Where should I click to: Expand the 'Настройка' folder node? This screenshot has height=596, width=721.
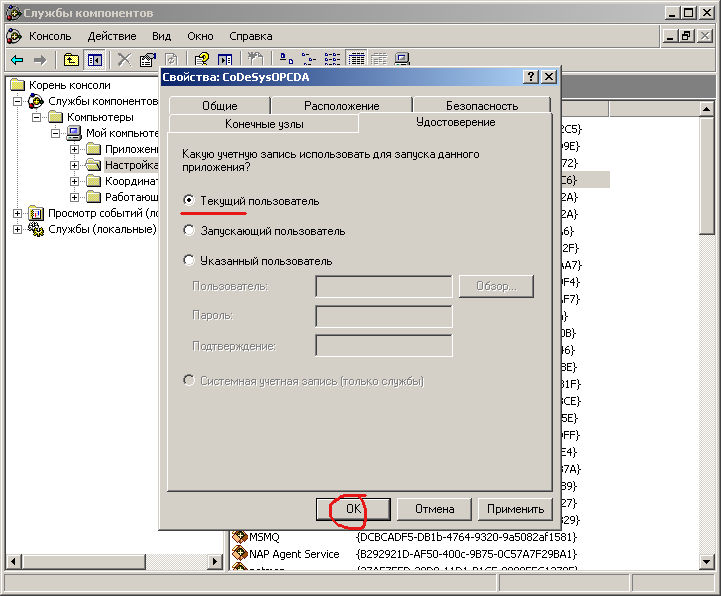74,165
